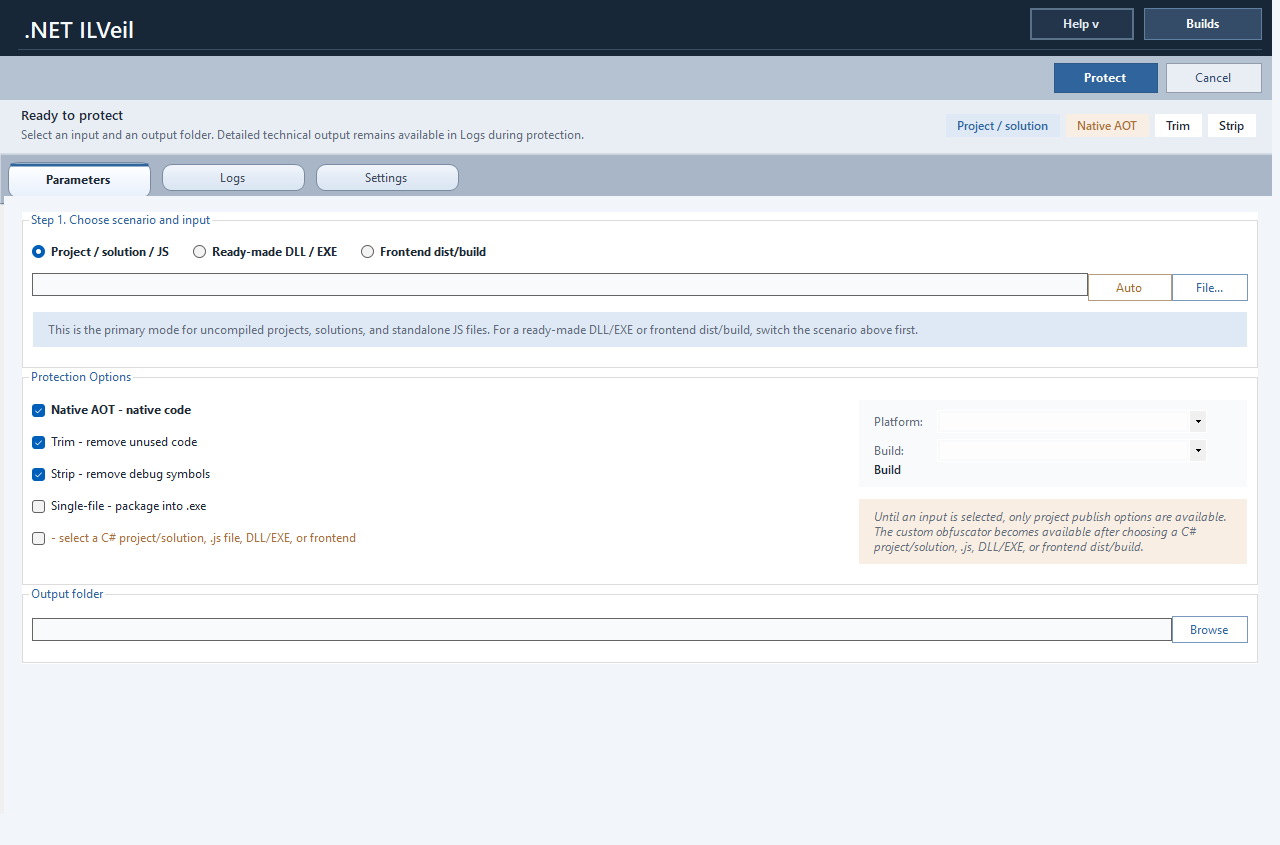
Task: Open the Help dropdown menu
Action: click(x=1081, y=23)
